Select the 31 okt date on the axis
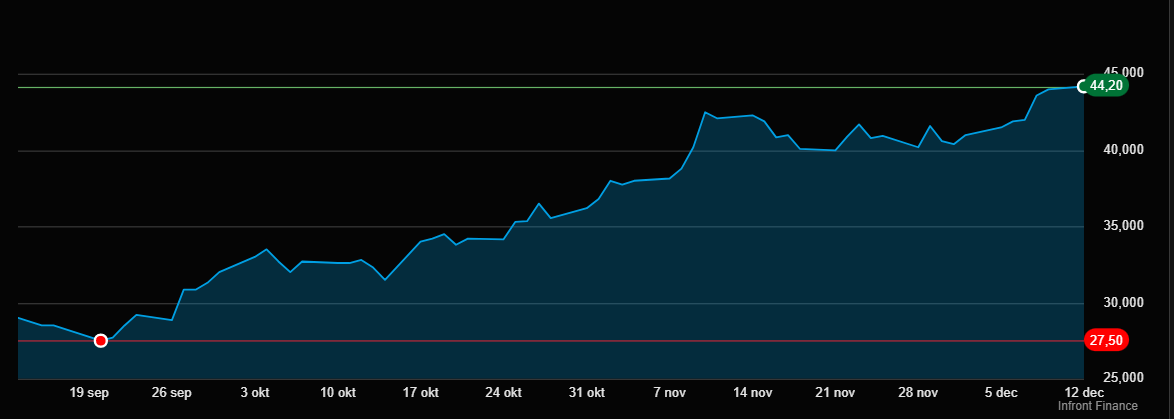This screenshot has width=1174, height=419. [587, 392]
